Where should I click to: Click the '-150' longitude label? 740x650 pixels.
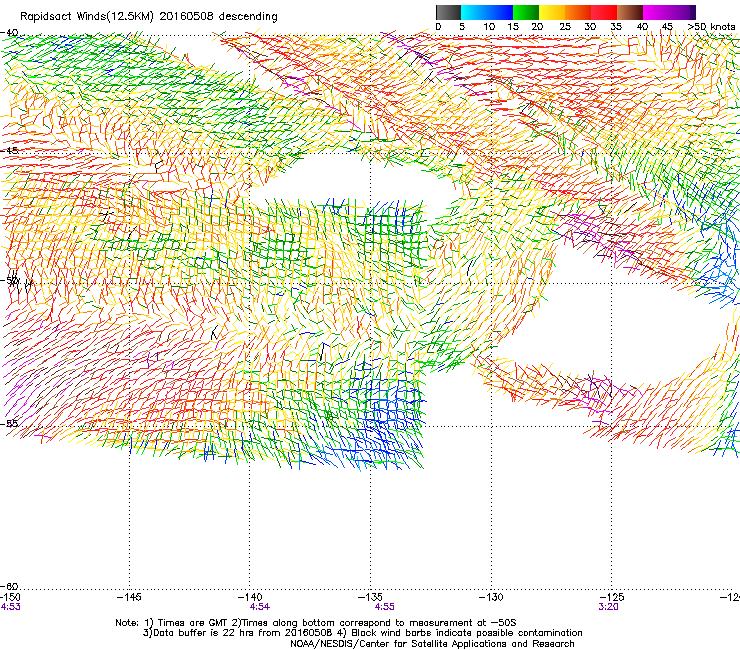pos(10,597)
